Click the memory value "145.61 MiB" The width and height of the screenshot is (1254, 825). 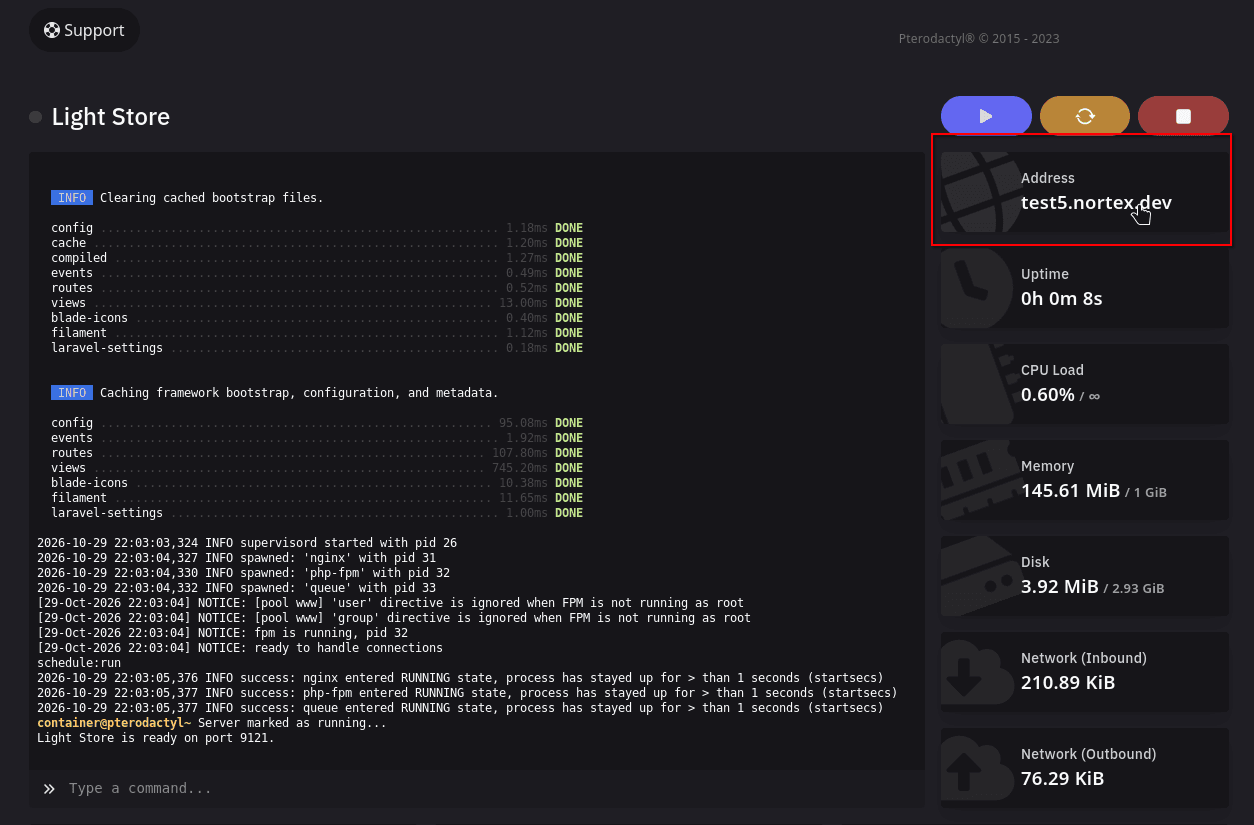pos(1070,491)
